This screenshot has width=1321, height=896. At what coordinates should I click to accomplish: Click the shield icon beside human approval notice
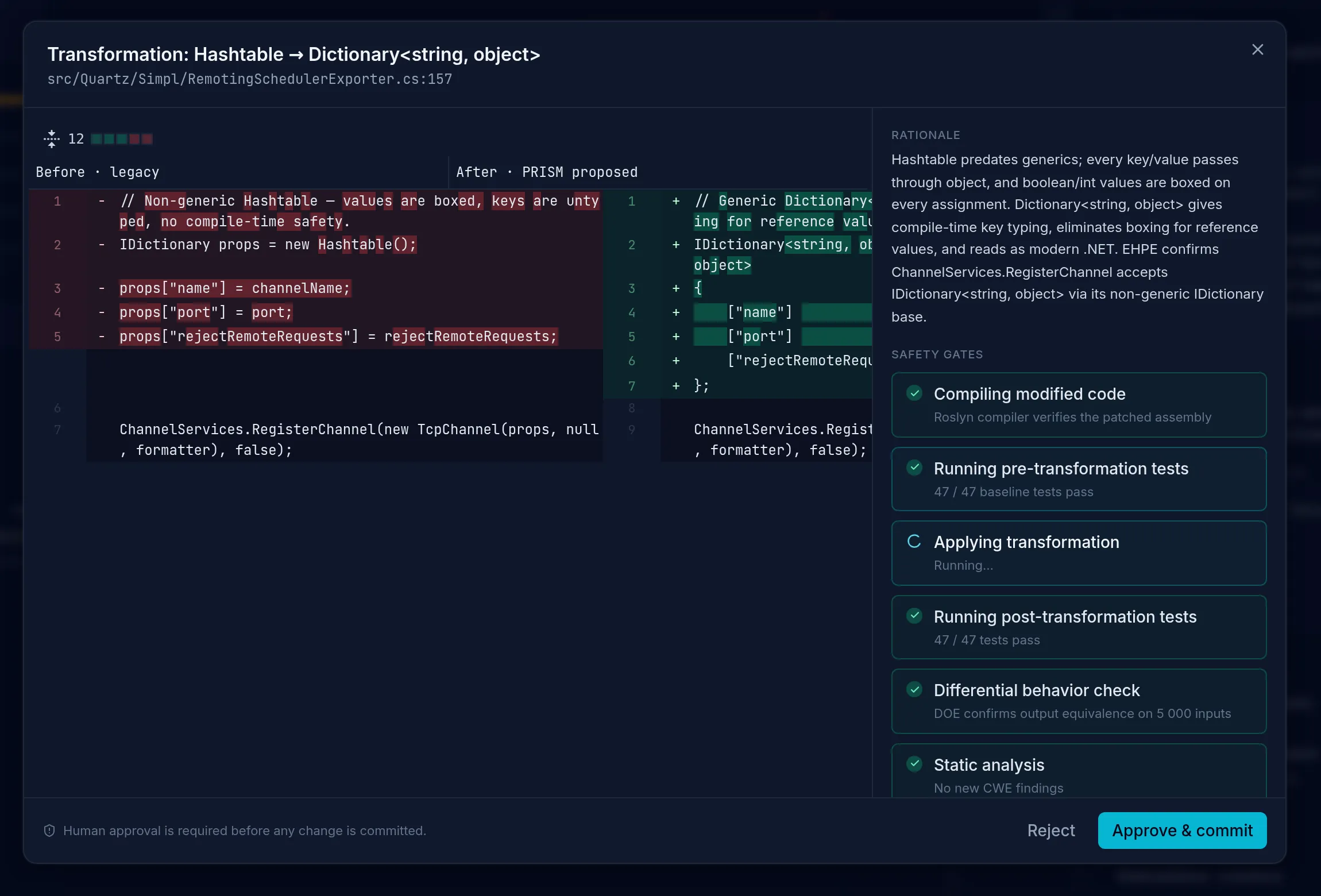49,831
